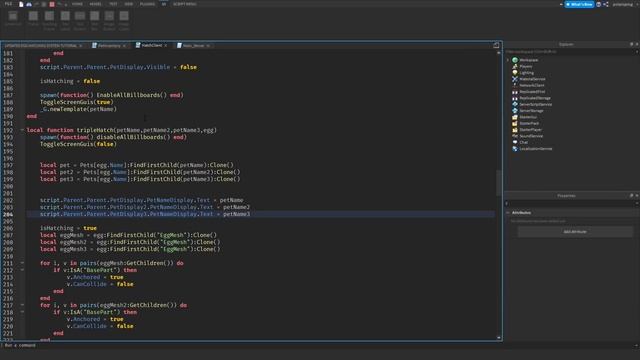This screenshot has width=640, height=360.
Task: Click the StarterGui folder icon
Action: point(515,117)
